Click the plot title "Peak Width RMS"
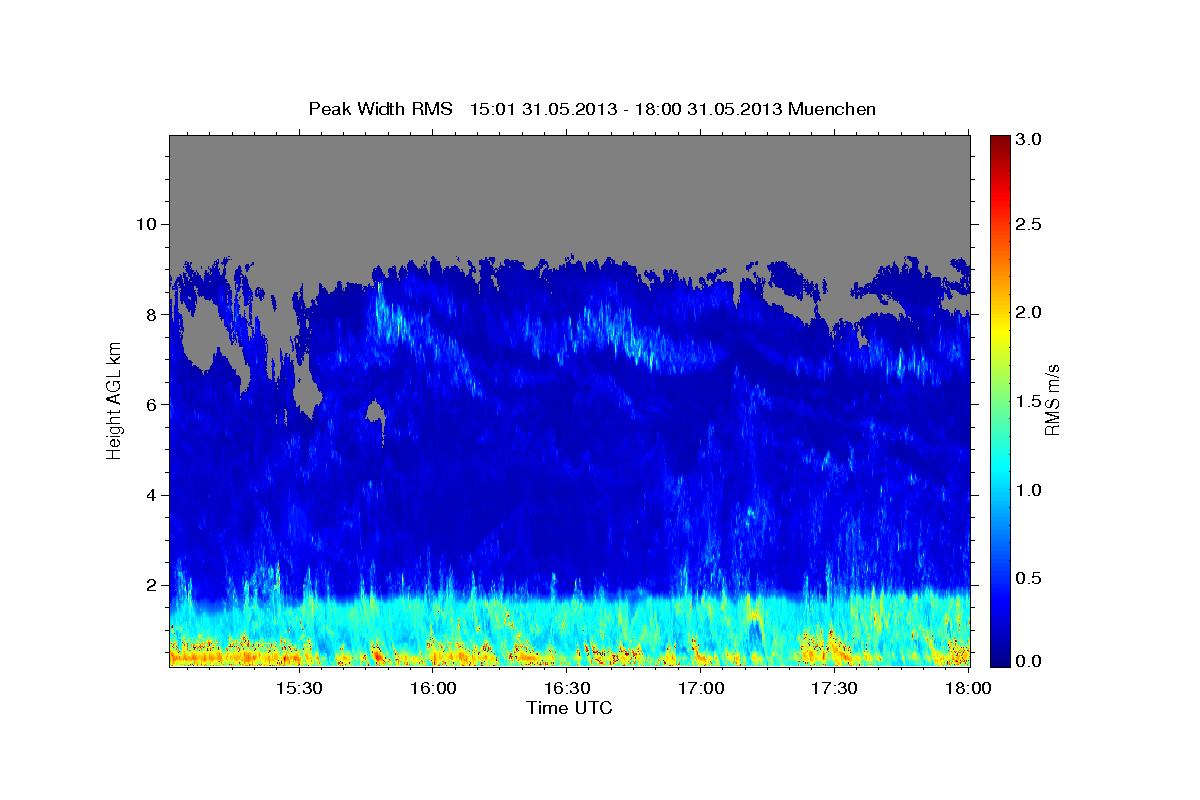This screenshot has height=800, width=1200. [381, 109]
